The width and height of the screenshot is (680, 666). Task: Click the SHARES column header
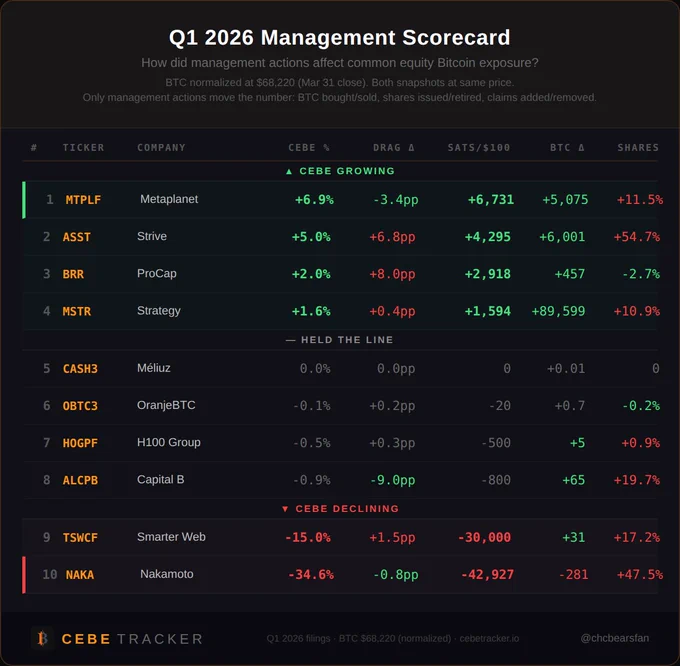638,147
